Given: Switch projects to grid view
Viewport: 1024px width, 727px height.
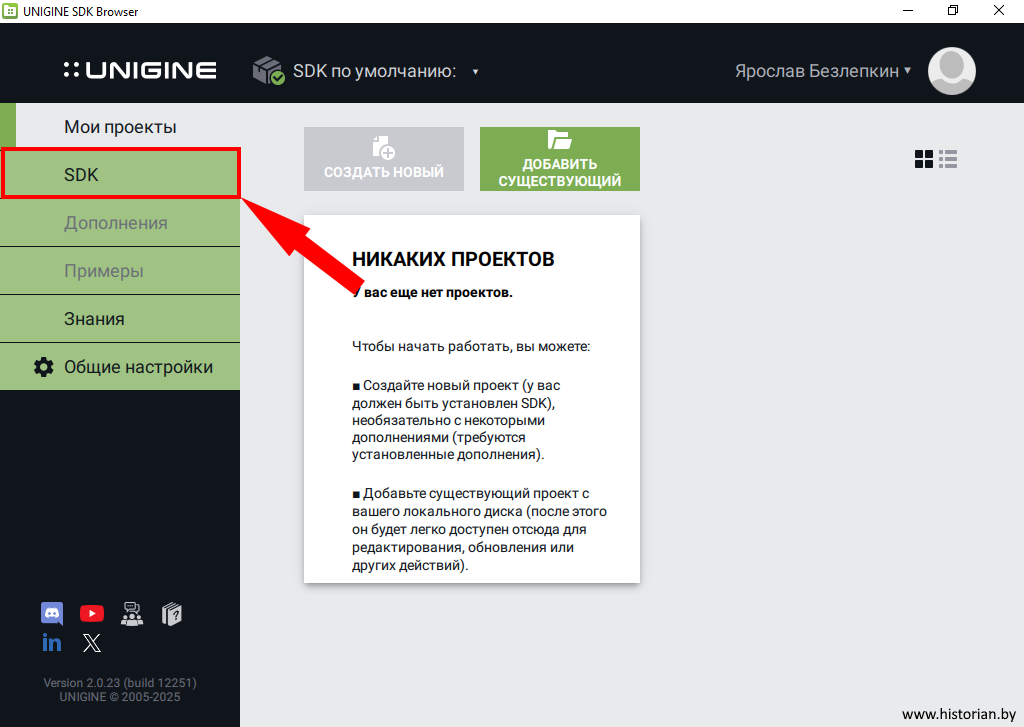Looking at the screenshot, I should point(924,159).
